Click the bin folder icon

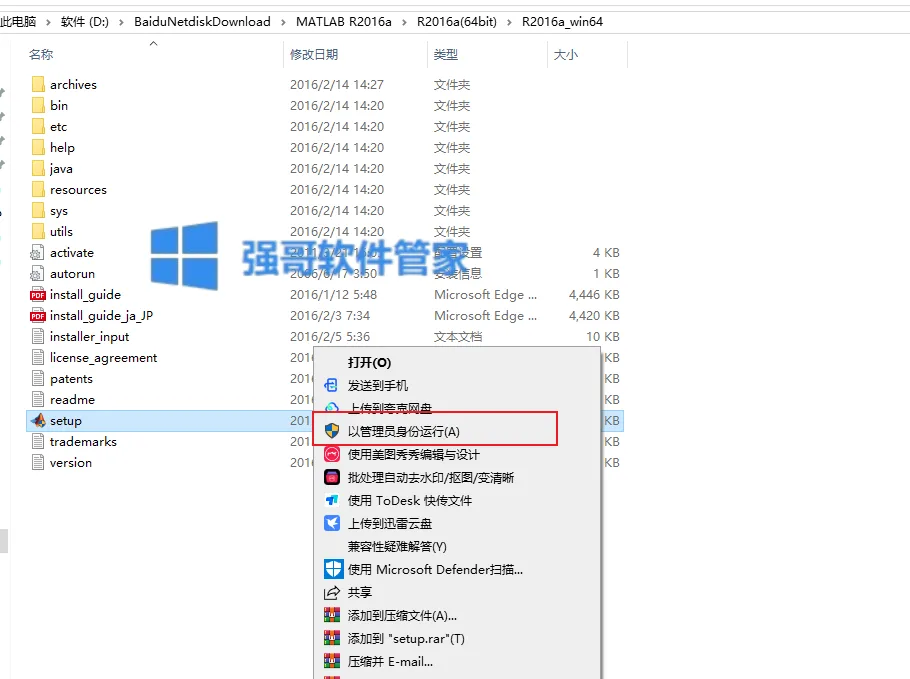[38, 106]
